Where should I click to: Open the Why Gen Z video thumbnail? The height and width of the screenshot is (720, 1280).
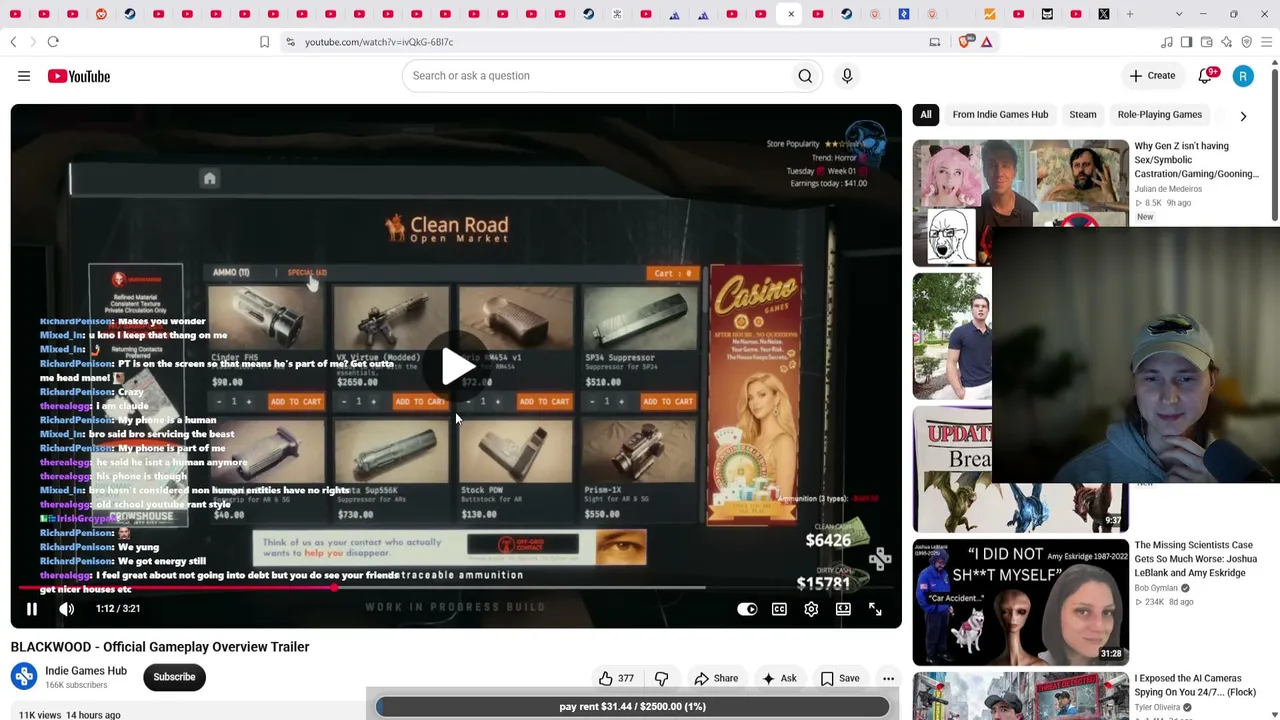[x=1020, y=202]
